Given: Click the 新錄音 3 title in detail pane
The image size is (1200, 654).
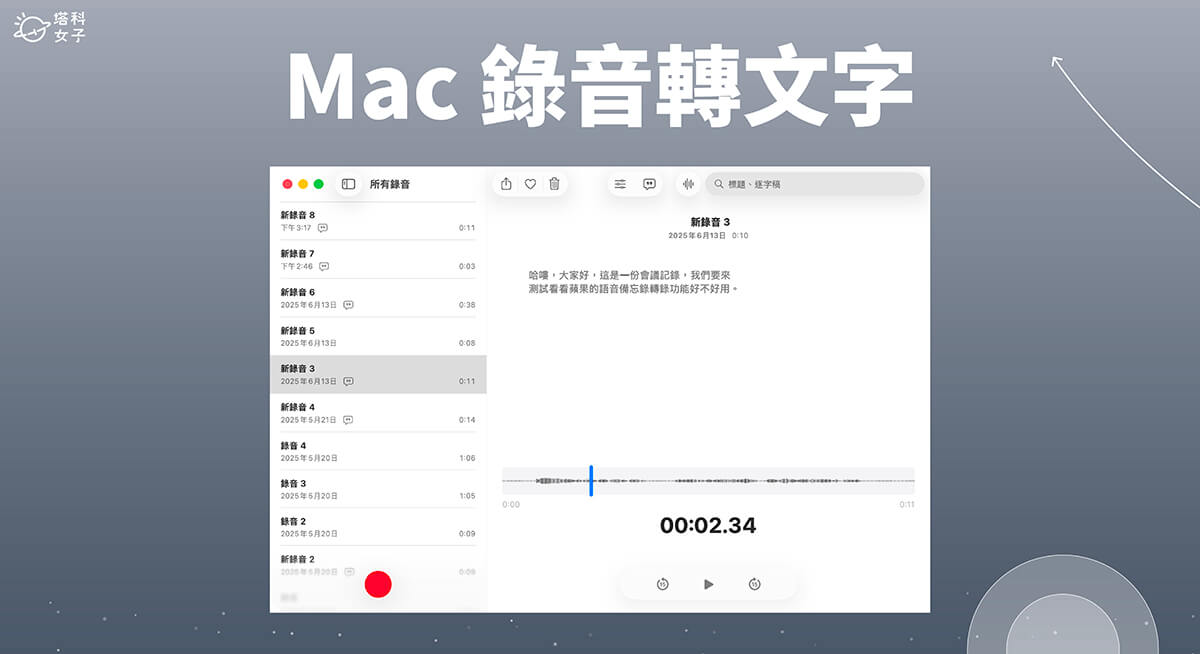Looking at the screenshot, I should (710, 221).
